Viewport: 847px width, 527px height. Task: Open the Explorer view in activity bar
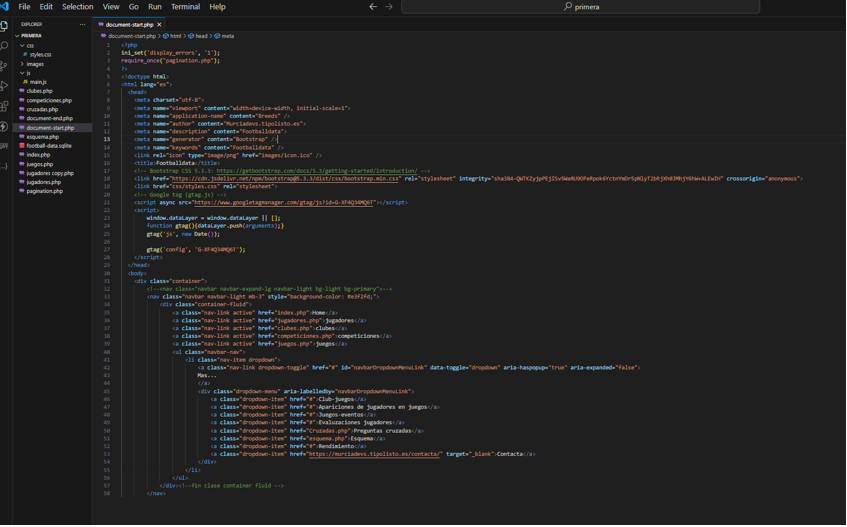[5, 25]
